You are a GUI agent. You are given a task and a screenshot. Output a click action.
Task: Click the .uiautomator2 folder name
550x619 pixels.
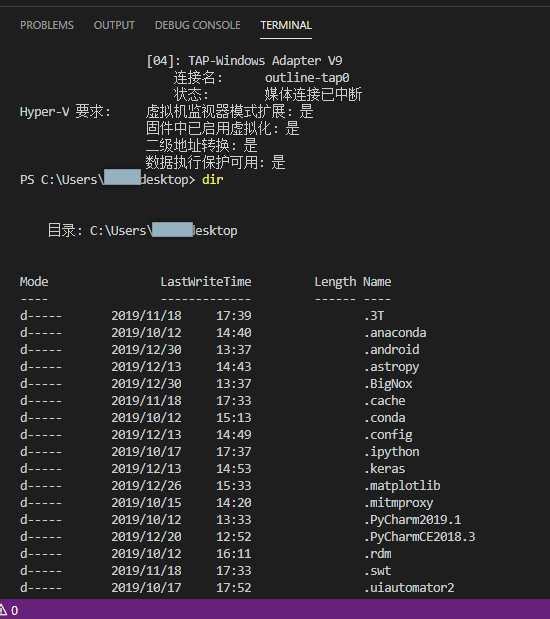[x=409, y=587]
